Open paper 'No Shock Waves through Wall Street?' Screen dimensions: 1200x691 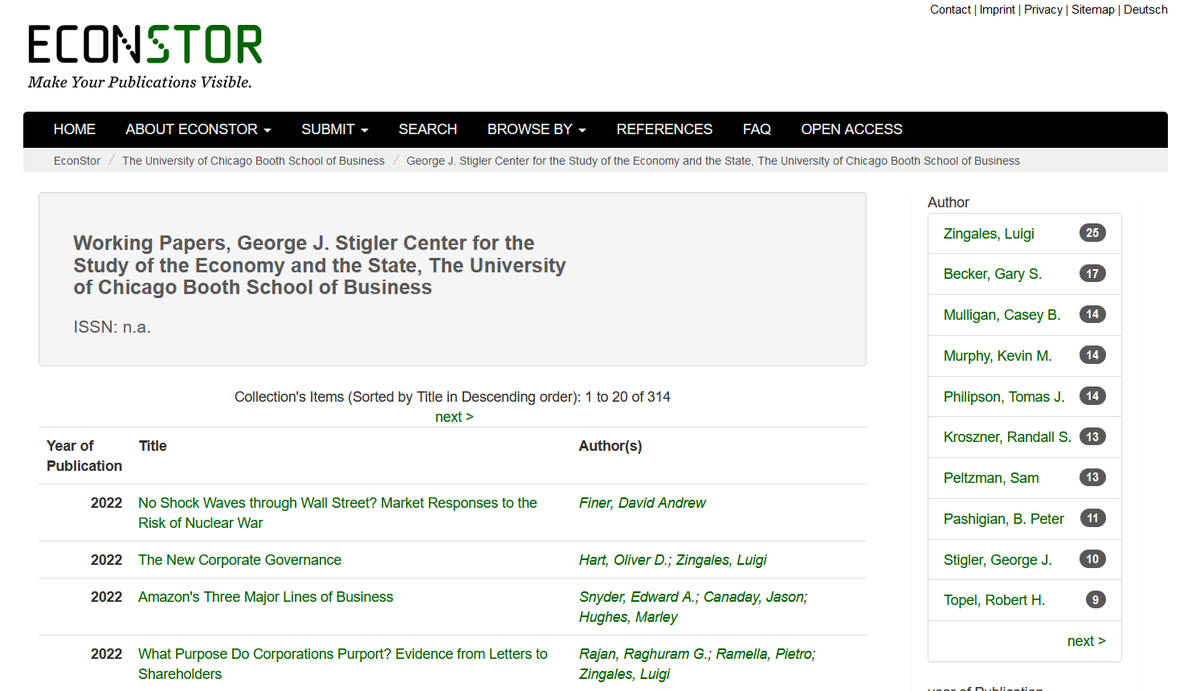coord(338,512)
